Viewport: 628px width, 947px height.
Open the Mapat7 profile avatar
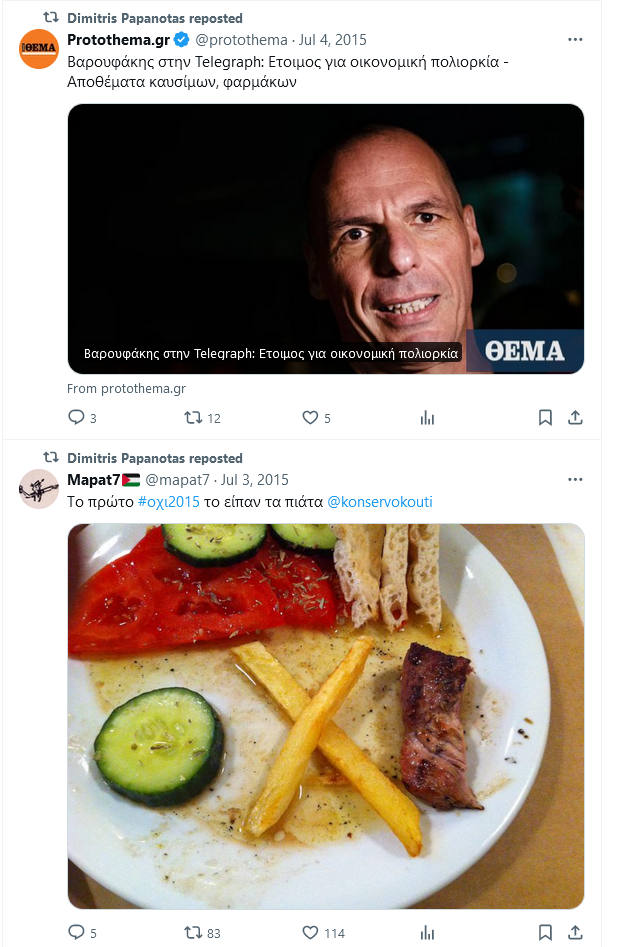39,489
